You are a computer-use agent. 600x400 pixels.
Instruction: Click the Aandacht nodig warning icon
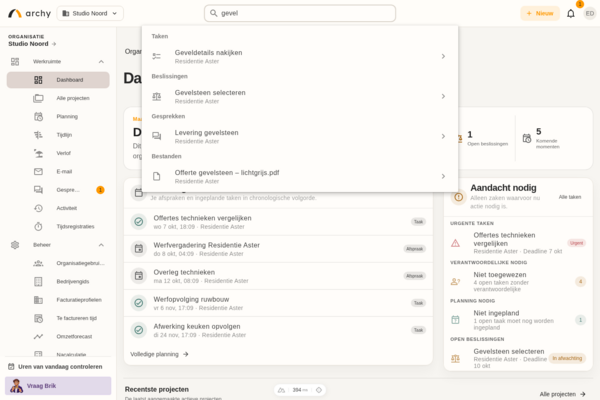[x=458, y=197]
